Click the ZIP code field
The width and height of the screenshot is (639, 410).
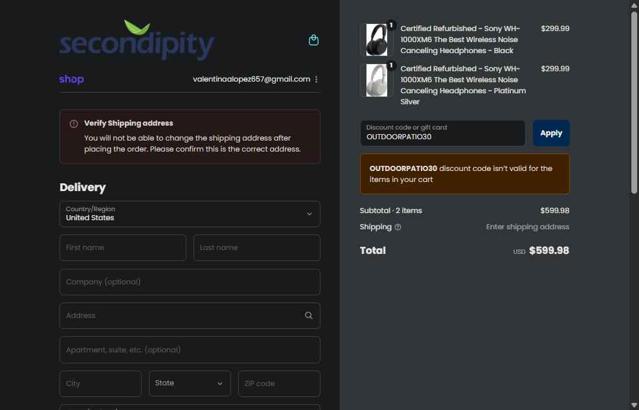279,383
